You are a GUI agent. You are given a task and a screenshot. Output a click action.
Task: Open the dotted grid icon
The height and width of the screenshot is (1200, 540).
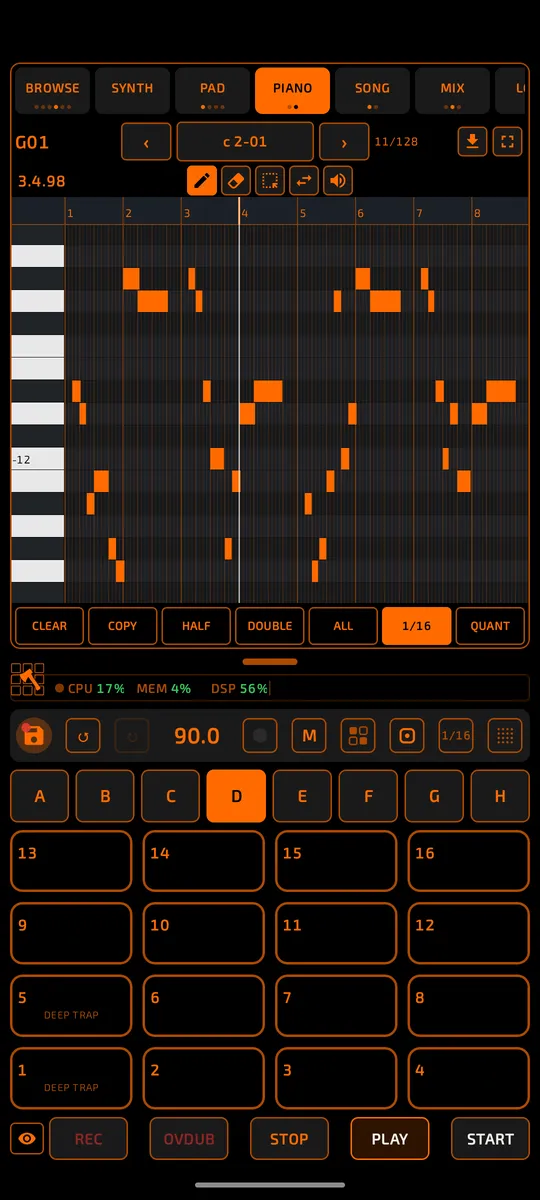pos(505,736)
